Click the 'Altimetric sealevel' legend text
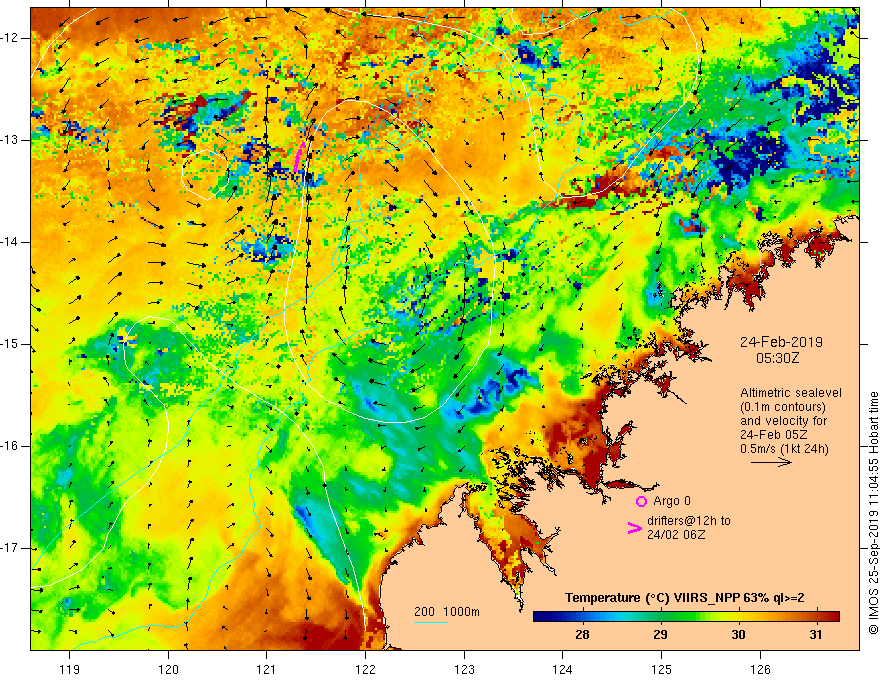 [791, 393]
